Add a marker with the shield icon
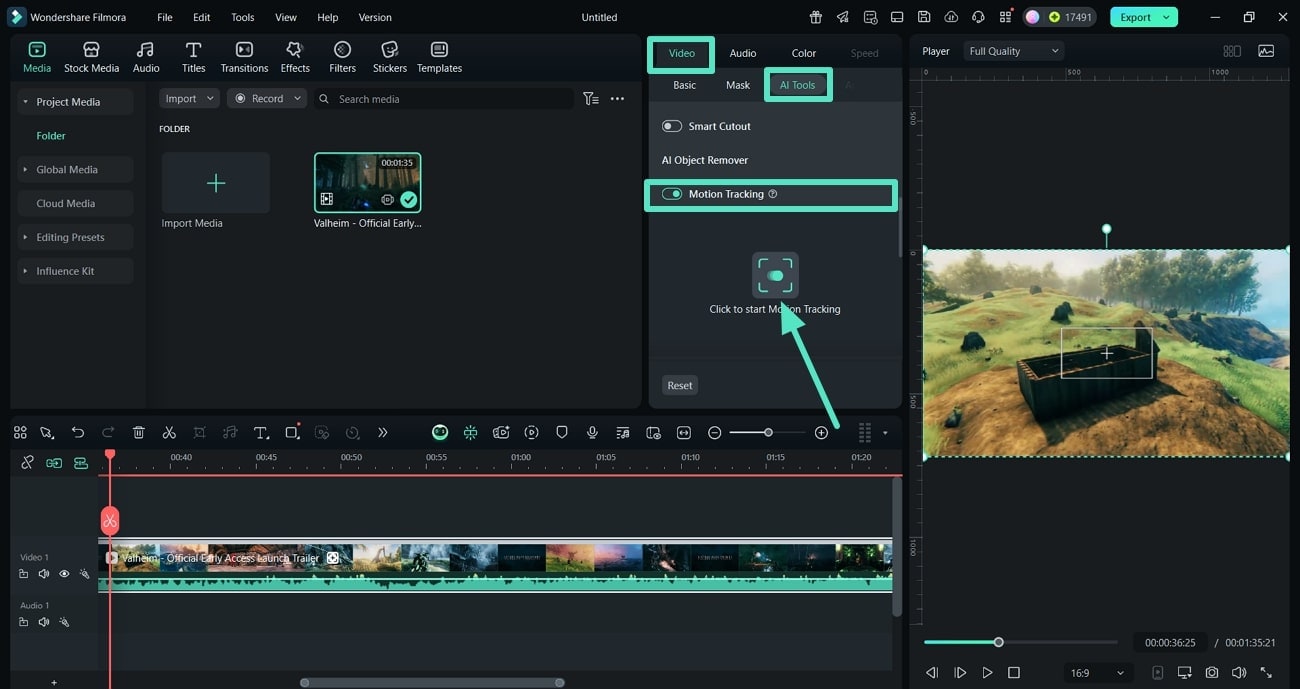This screenshot has width=1300, height=689. (562, 432)
